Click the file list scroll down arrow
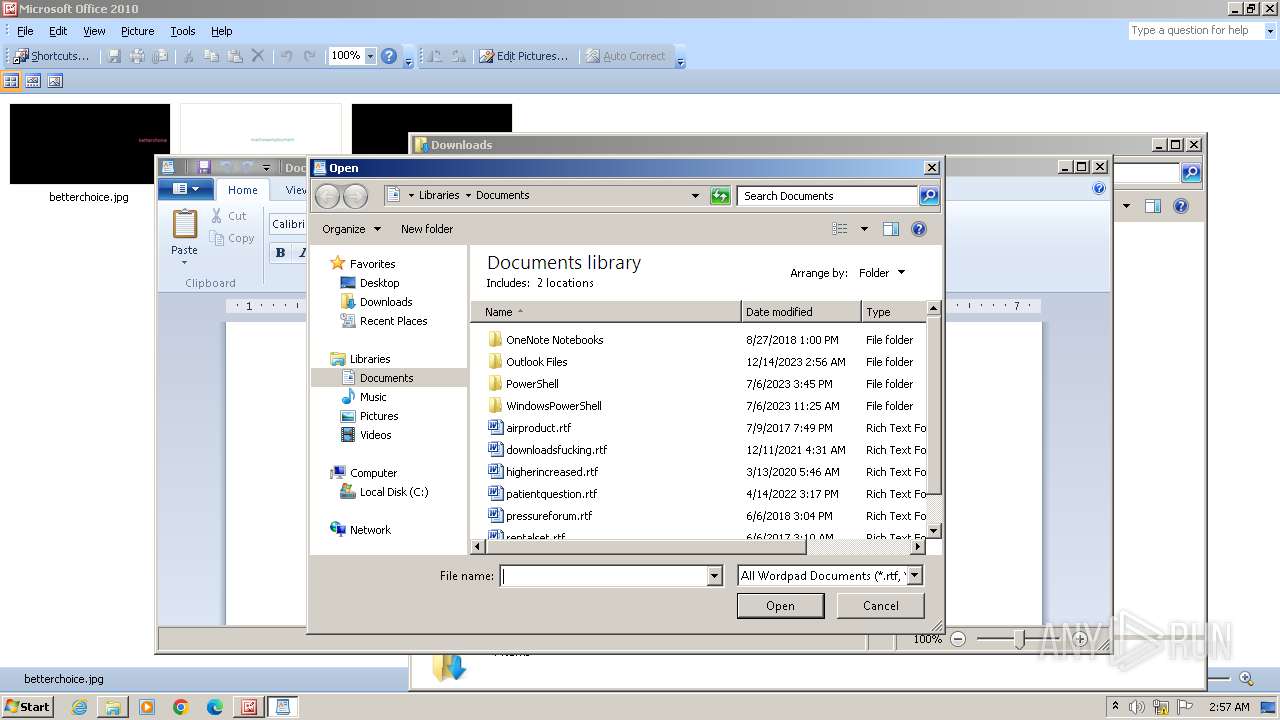 (x=934, y=531)
